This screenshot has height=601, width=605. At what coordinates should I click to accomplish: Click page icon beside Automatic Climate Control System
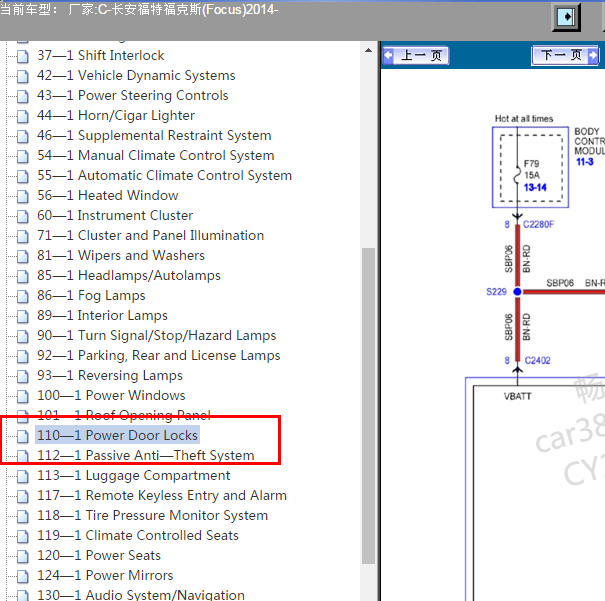coord(23,176)
